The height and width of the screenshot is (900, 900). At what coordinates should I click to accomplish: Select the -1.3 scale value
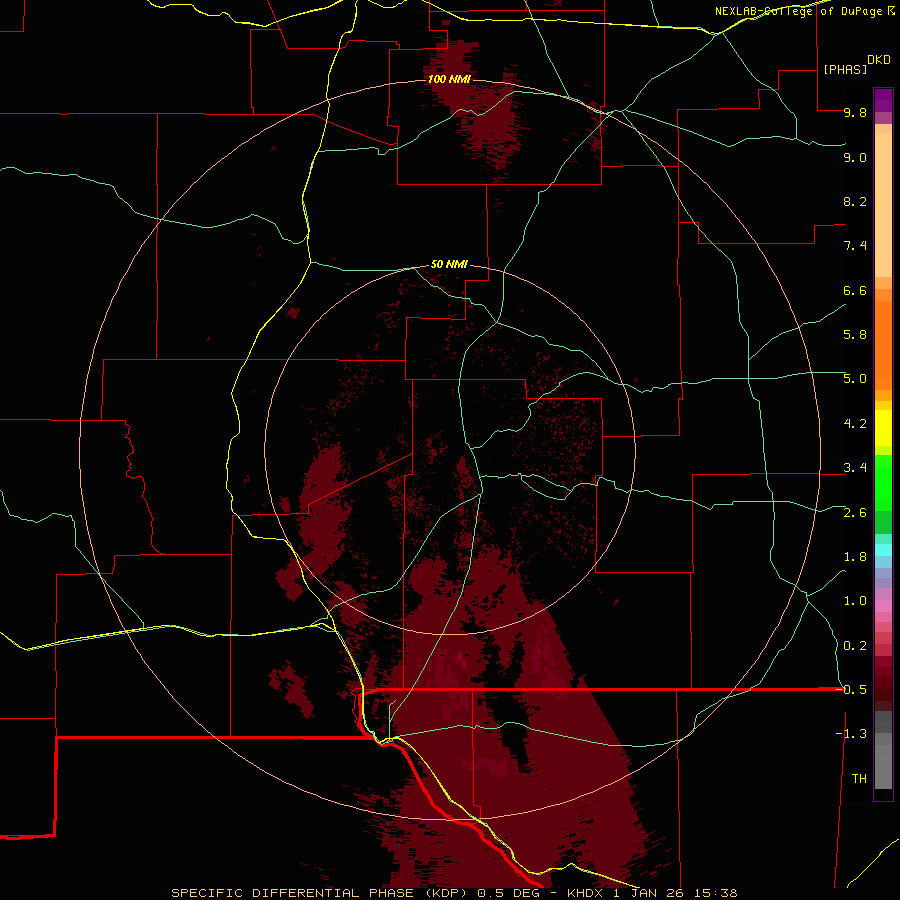click(x=851, y=734)
